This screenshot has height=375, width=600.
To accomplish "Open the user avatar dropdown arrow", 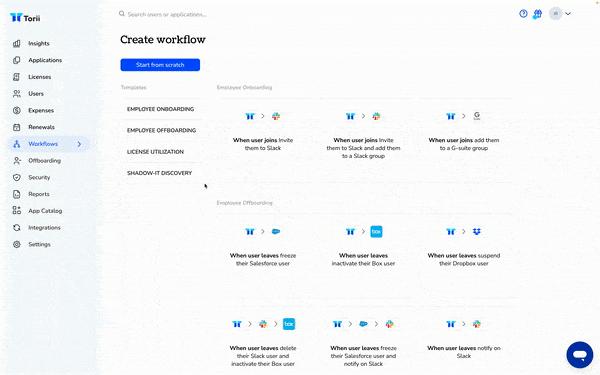I will tap(568, 14).
